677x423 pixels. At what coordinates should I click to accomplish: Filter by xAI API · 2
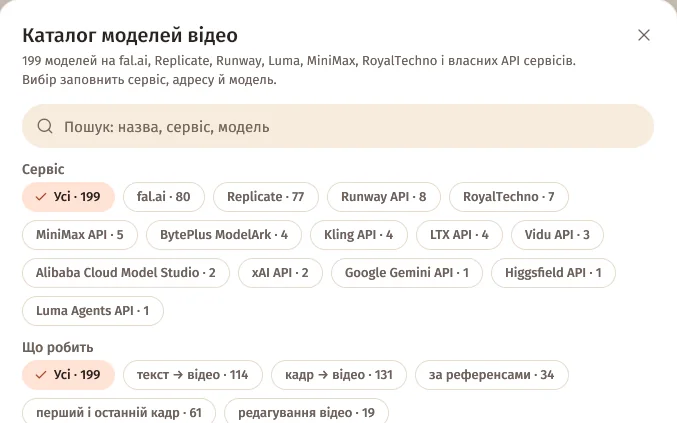280,273
